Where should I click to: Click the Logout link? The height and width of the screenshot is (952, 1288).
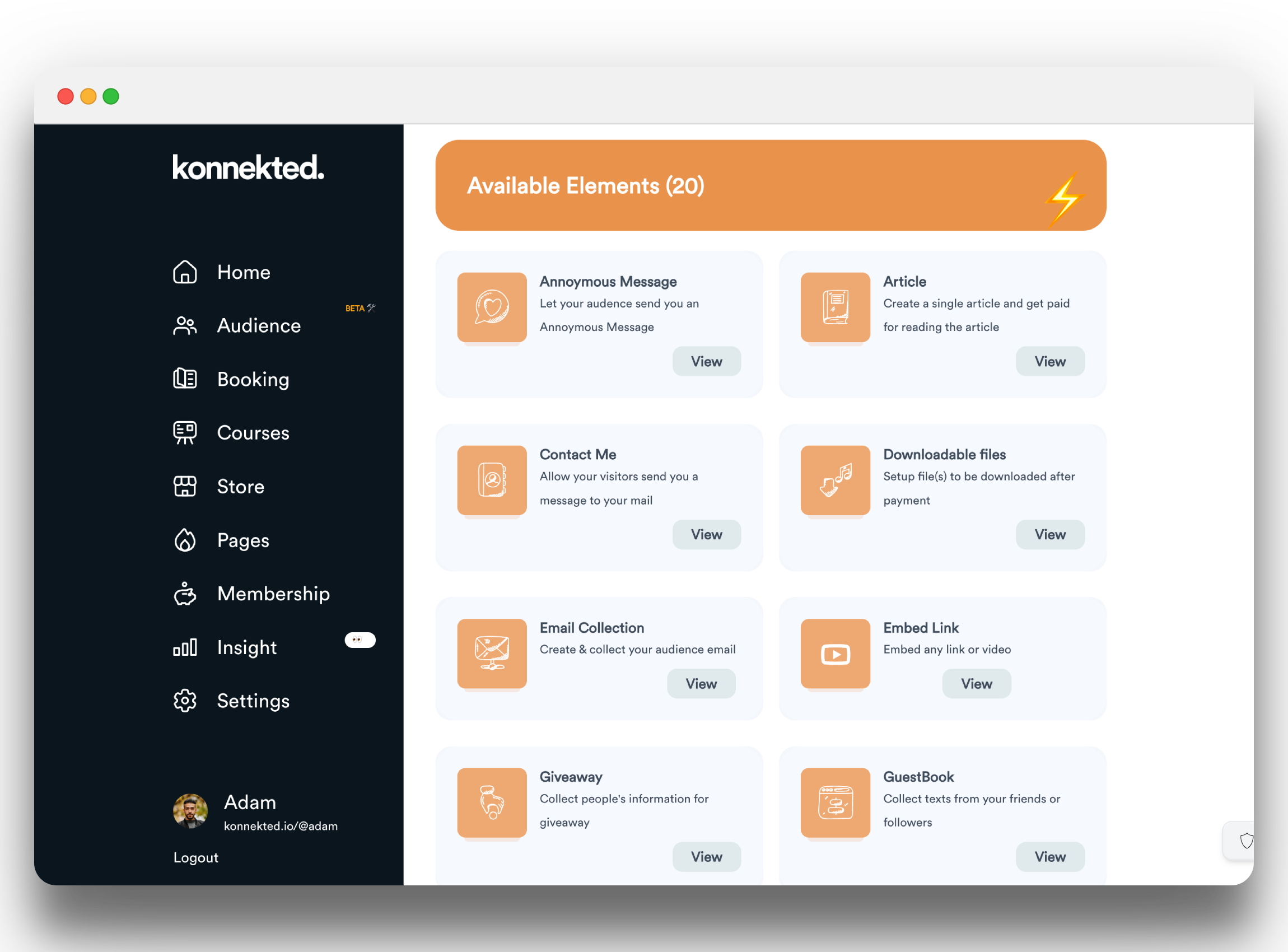(196, 857)
